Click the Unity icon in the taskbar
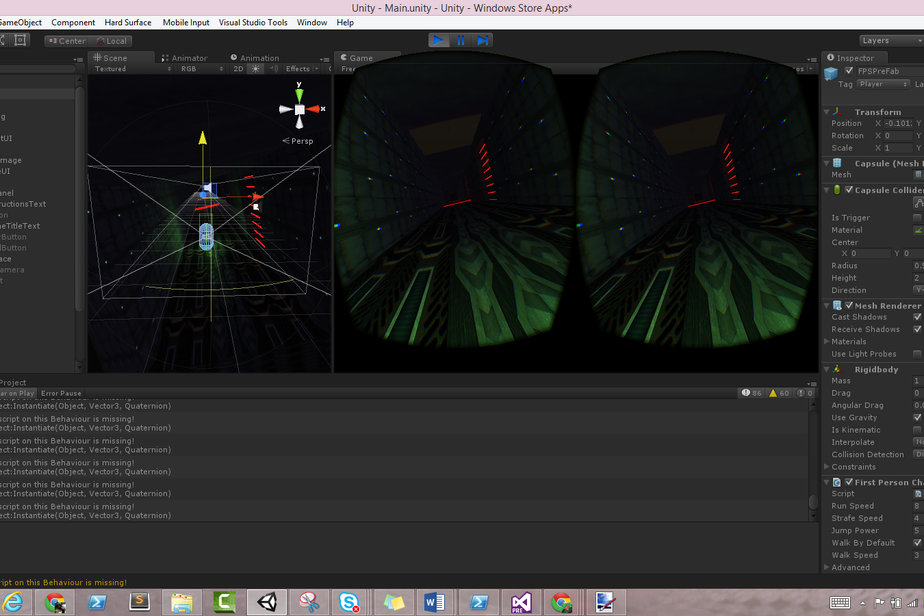This screenshot has height=616, width=924. (x=267, y=602)
